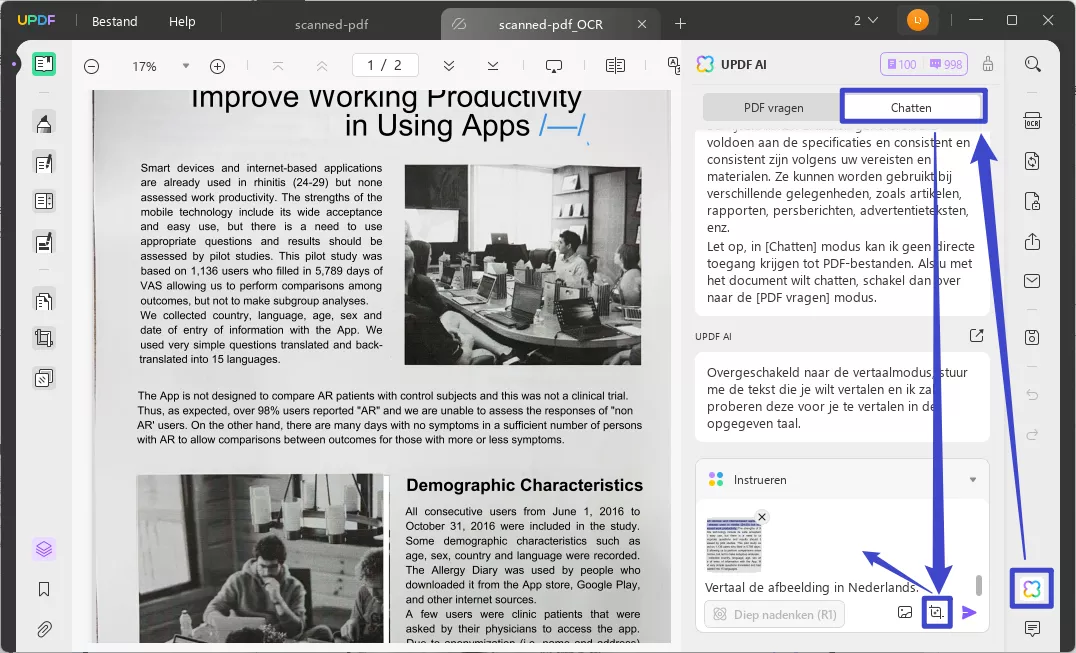Switch to the PDF vragen tab
This screenshot has width=1076, height=653.
(773, 107)
